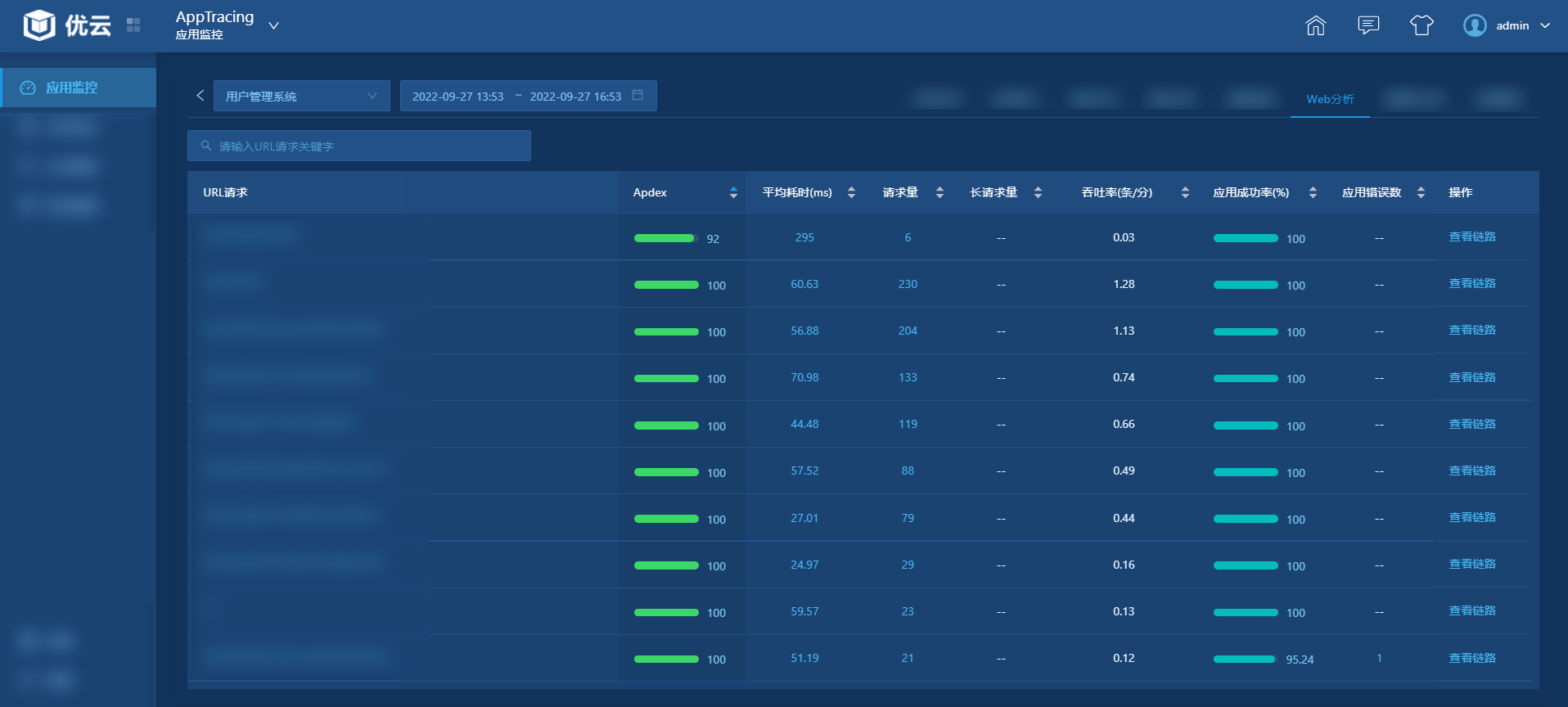Click throughput value 0.03
The width and height of the screenshot is (1568, 707).
tap(1124, 237)
